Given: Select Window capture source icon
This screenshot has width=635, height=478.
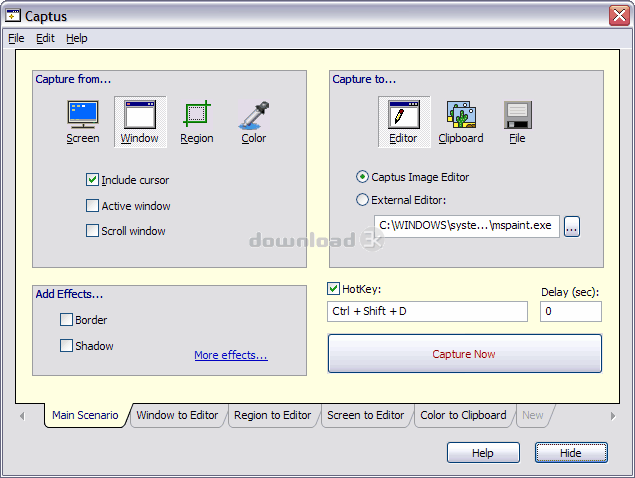Looking at the screenshot, I should pos(140,122).
